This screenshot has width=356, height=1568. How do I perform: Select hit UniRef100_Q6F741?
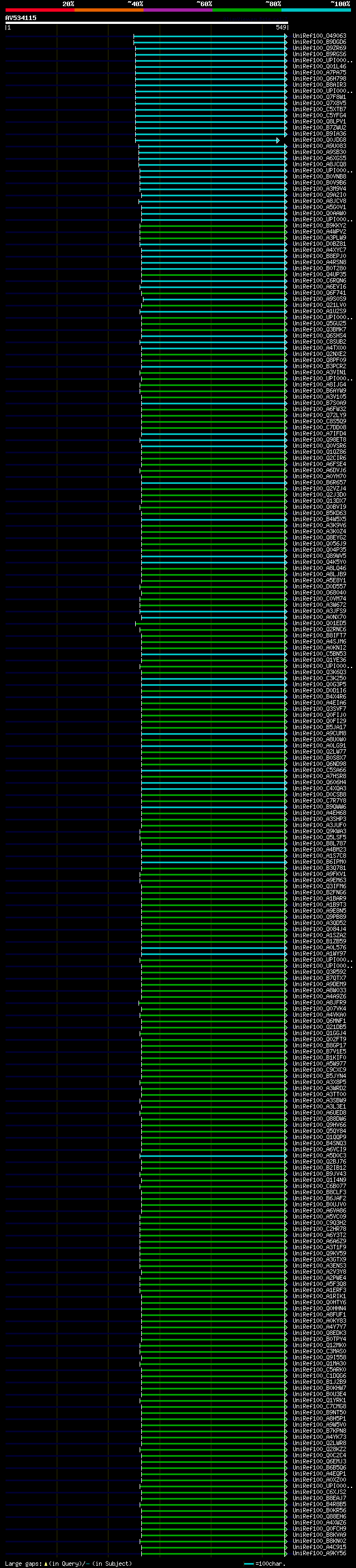tap(319, 293)
